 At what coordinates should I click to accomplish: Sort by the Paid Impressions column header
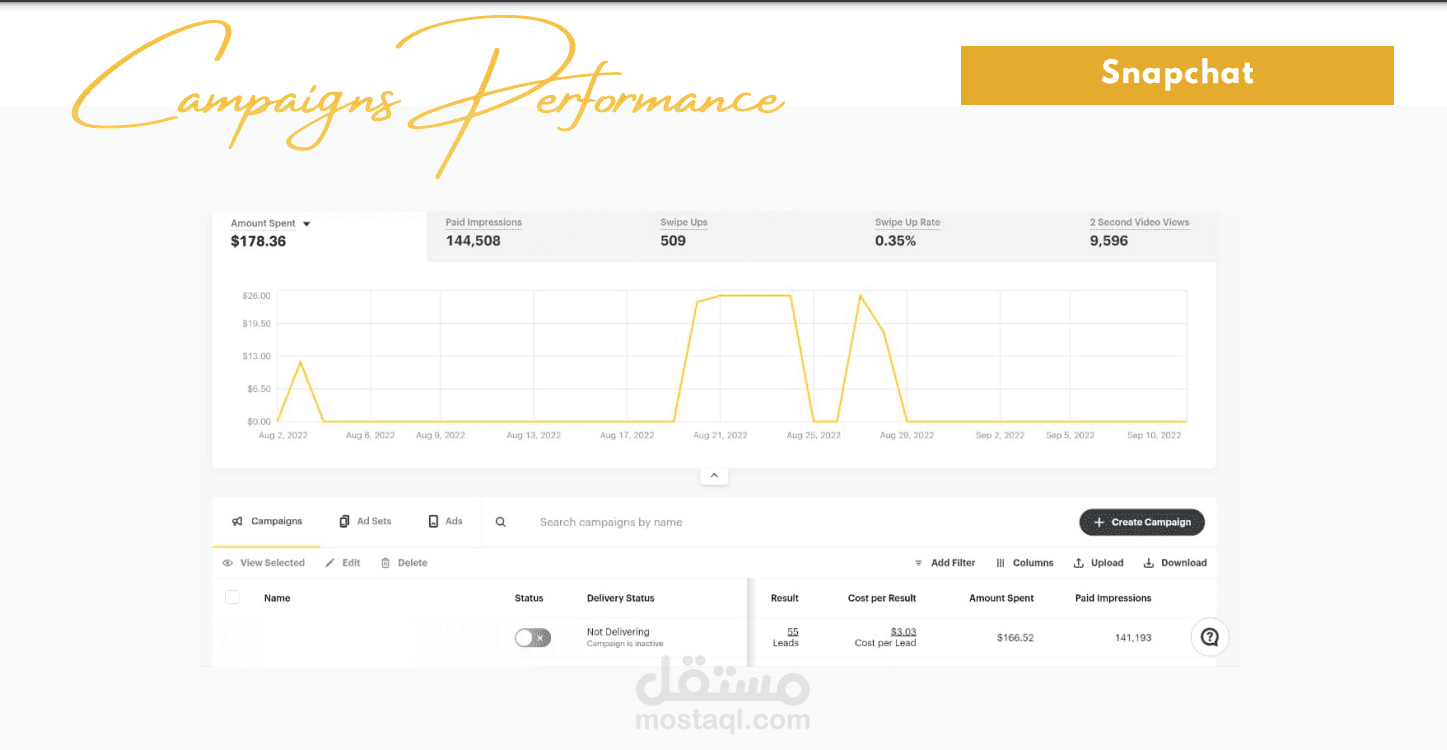tap(1113, 598)
